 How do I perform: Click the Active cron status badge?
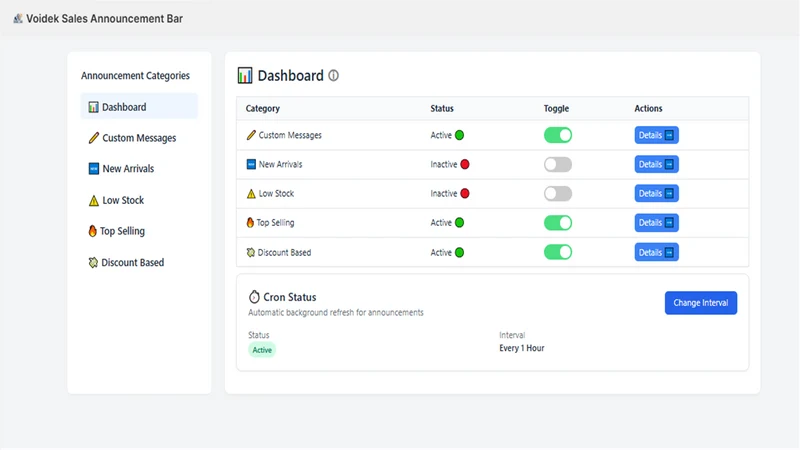(x=262, y=350)
